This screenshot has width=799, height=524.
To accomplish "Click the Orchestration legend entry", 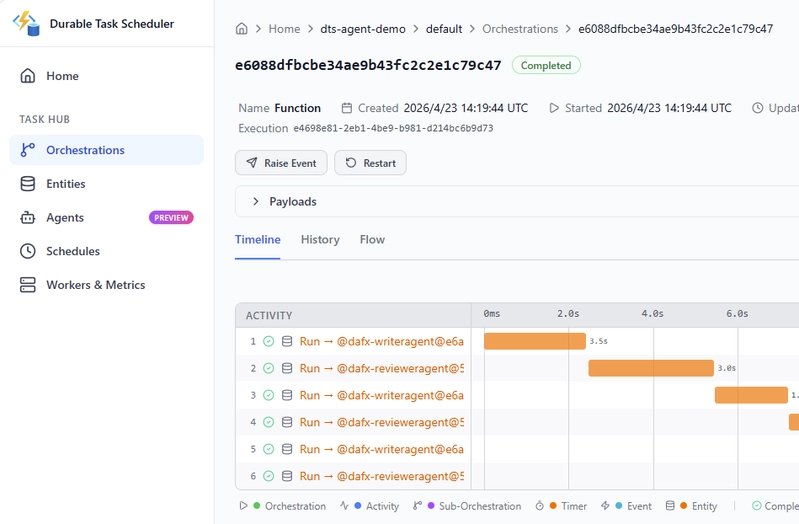I will (x=283, y=506).
